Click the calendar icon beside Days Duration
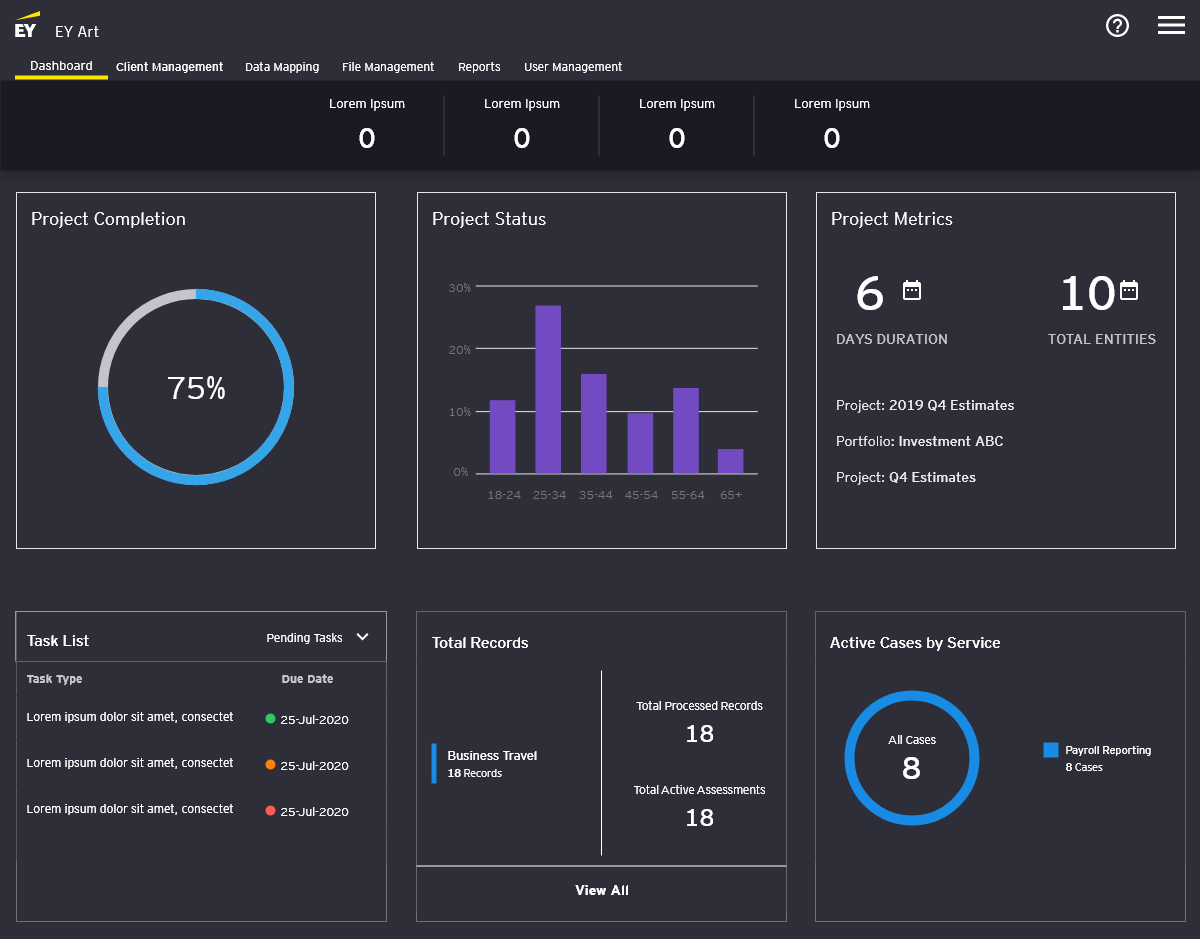This screenshot has height=939, width=1200. click(x=912, y=291)
